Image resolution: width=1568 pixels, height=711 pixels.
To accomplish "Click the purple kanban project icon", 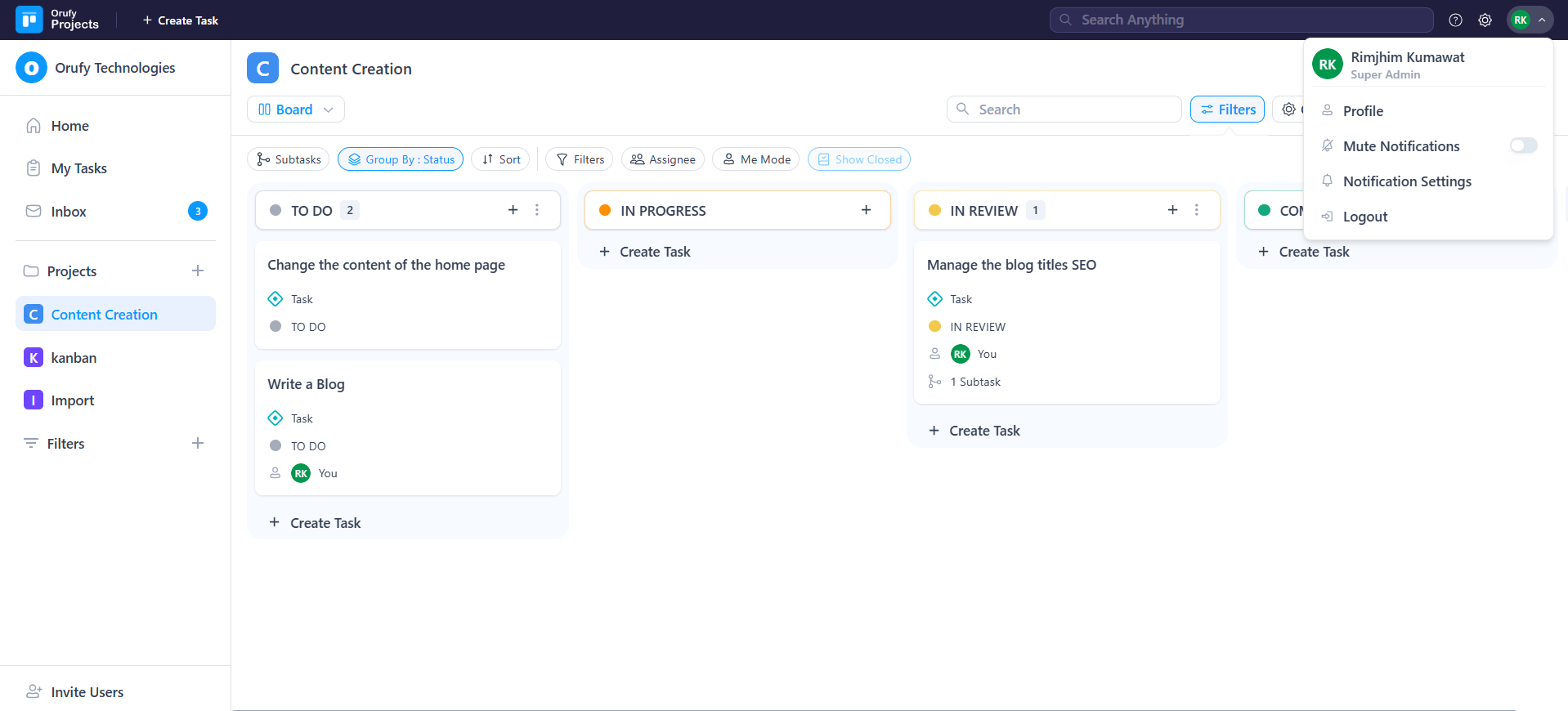I will click(x=34, y=358).
